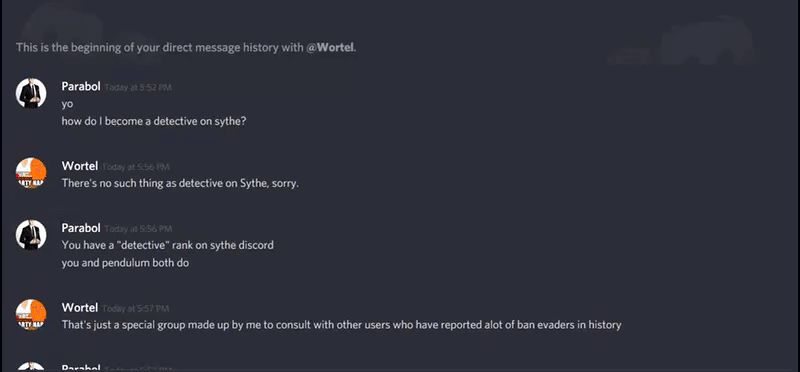800x372 pixels.
Task: Click the 'Today at 5:57 PM' timestamp
Action: (136, 309)
